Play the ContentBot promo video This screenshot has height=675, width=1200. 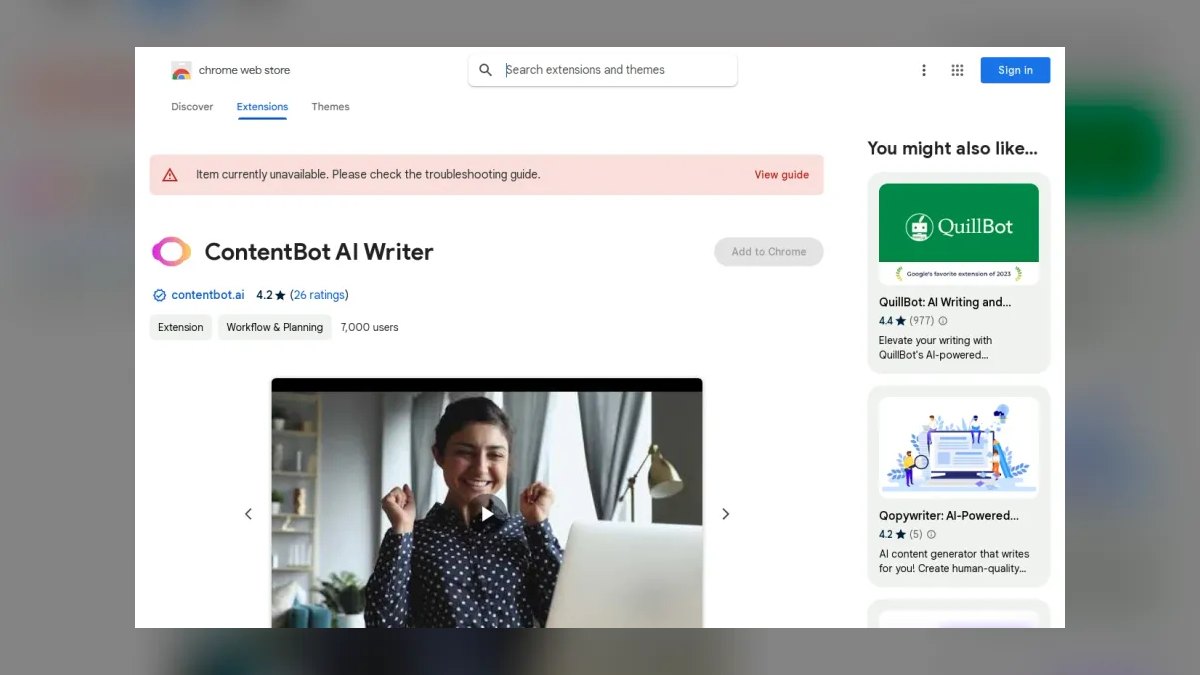(487, 514)
